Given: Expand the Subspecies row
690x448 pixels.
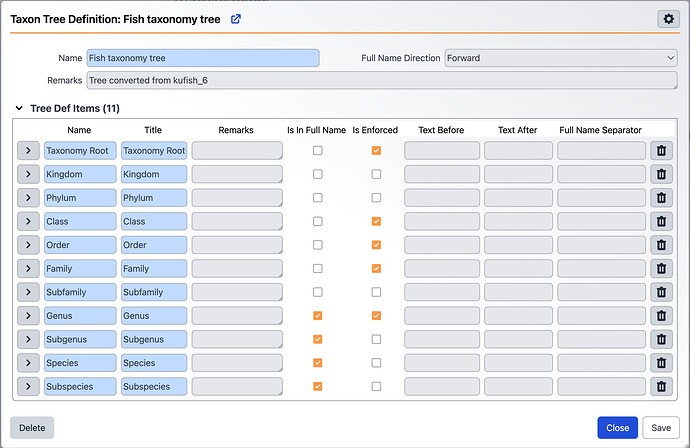Looking at the screenshot, I should tap(28, 386).
